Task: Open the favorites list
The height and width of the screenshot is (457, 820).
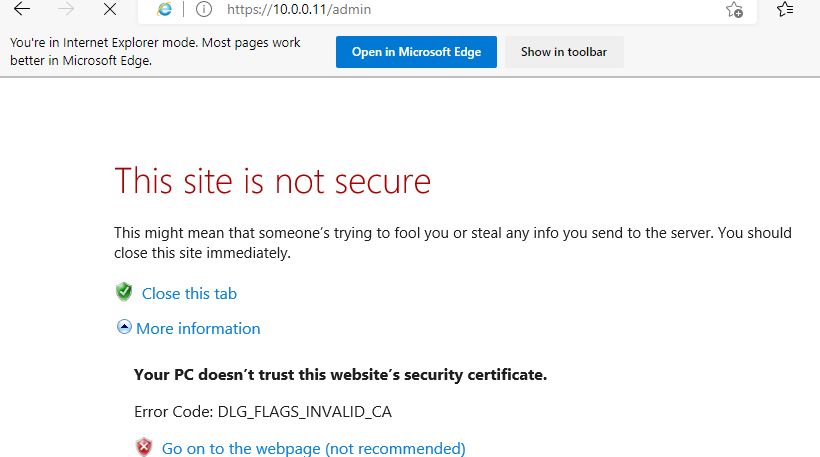Action: point(785,10)
